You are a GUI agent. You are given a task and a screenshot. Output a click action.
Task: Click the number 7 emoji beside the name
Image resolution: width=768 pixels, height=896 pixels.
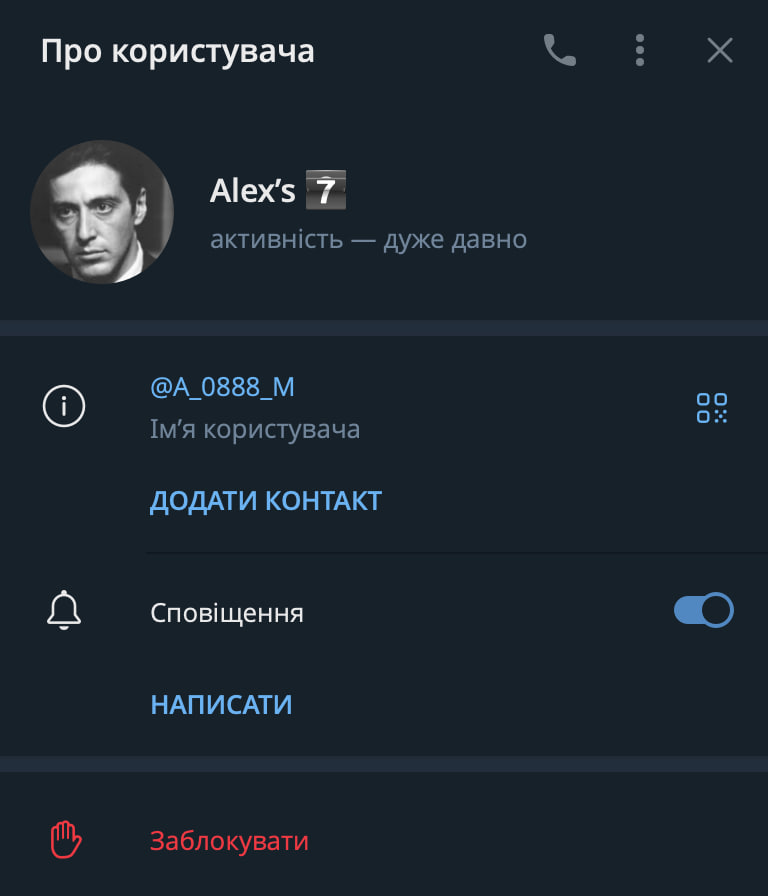[x=325, y=190]
